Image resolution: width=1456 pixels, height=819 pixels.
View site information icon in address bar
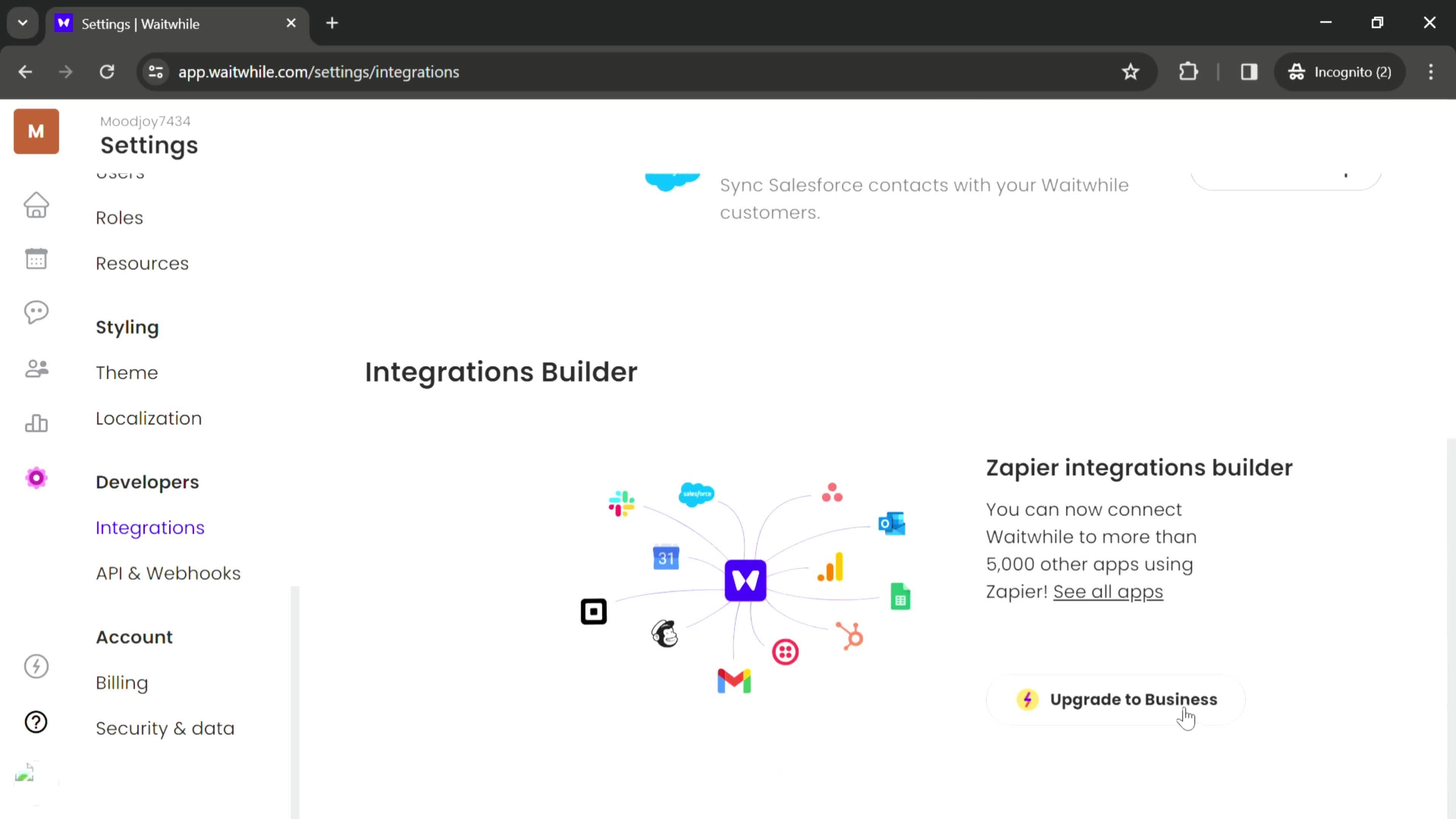155,72
